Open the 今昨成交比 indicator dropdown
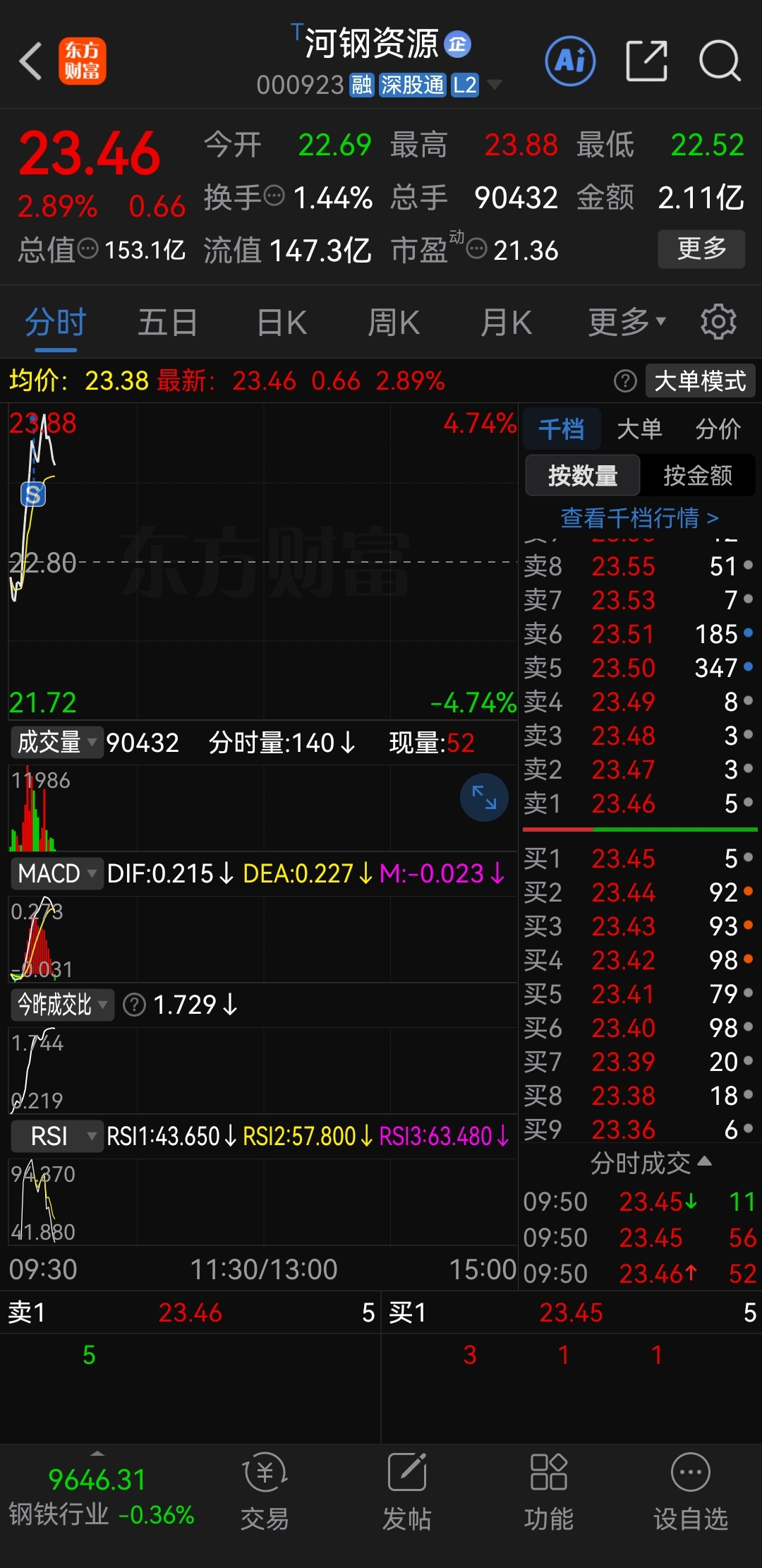This screenshot has height=1568, width=762. coord(62,1005)
